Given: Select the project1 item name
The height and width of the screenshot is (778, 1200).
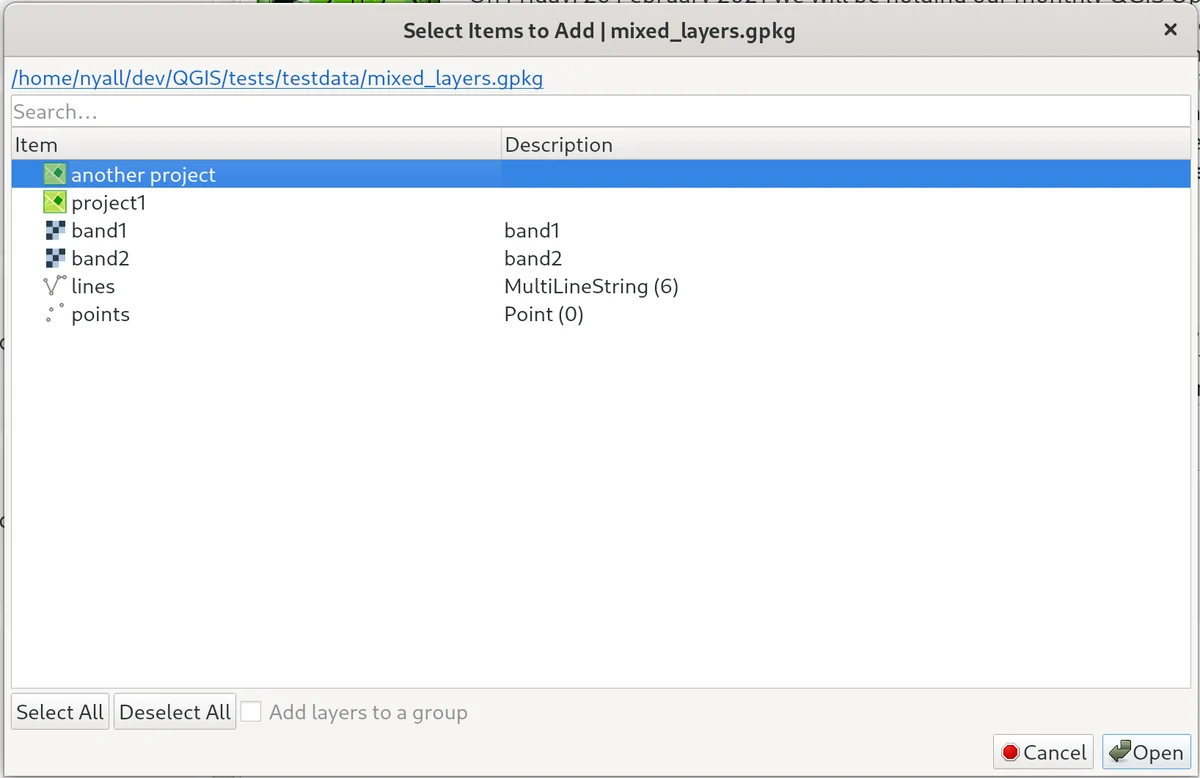Looking at the screenshot, I should click(x=109, y=203).
